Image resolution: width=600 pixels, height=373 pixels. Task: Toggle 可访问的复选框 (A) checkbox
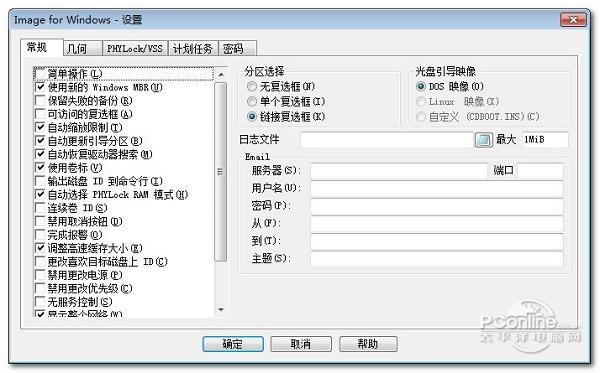pos(40,114)
